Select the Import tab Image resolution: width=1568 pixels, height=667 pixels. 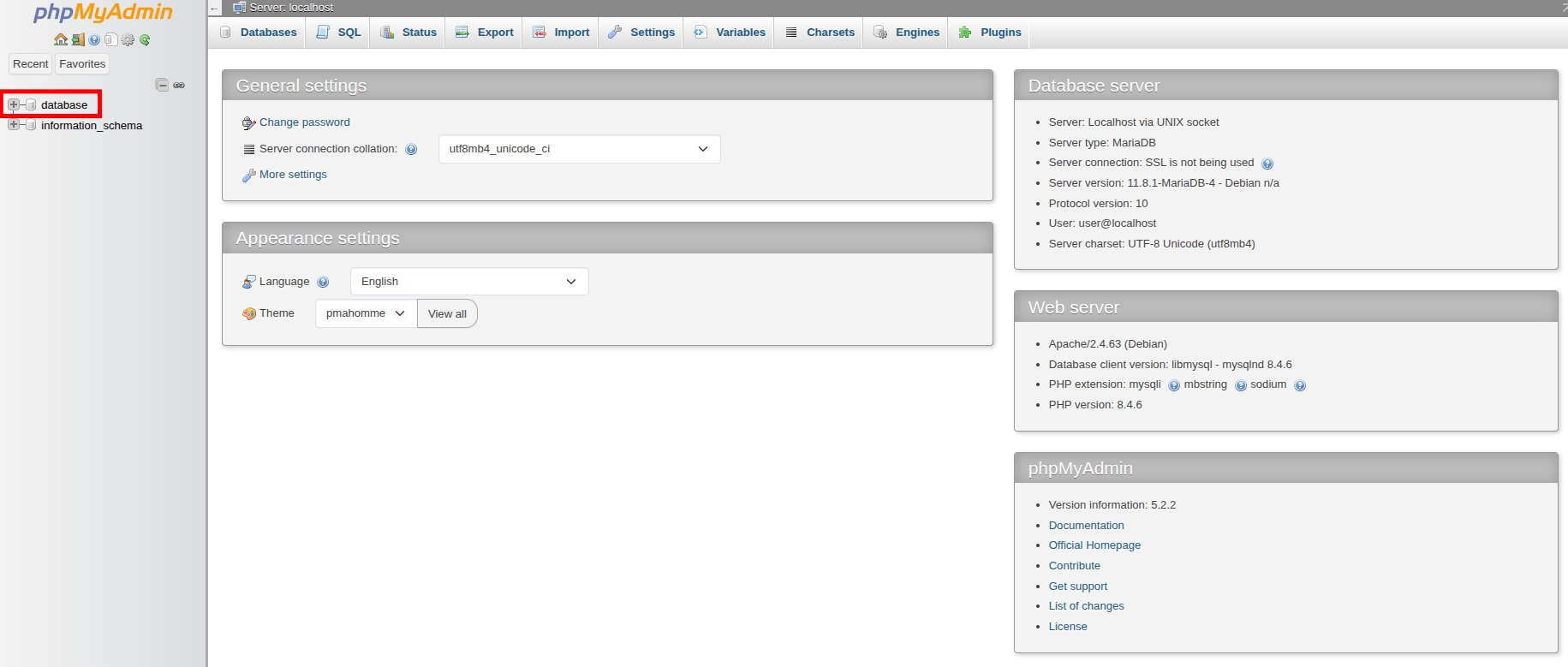pyautogui.click(x=561, y=33)
